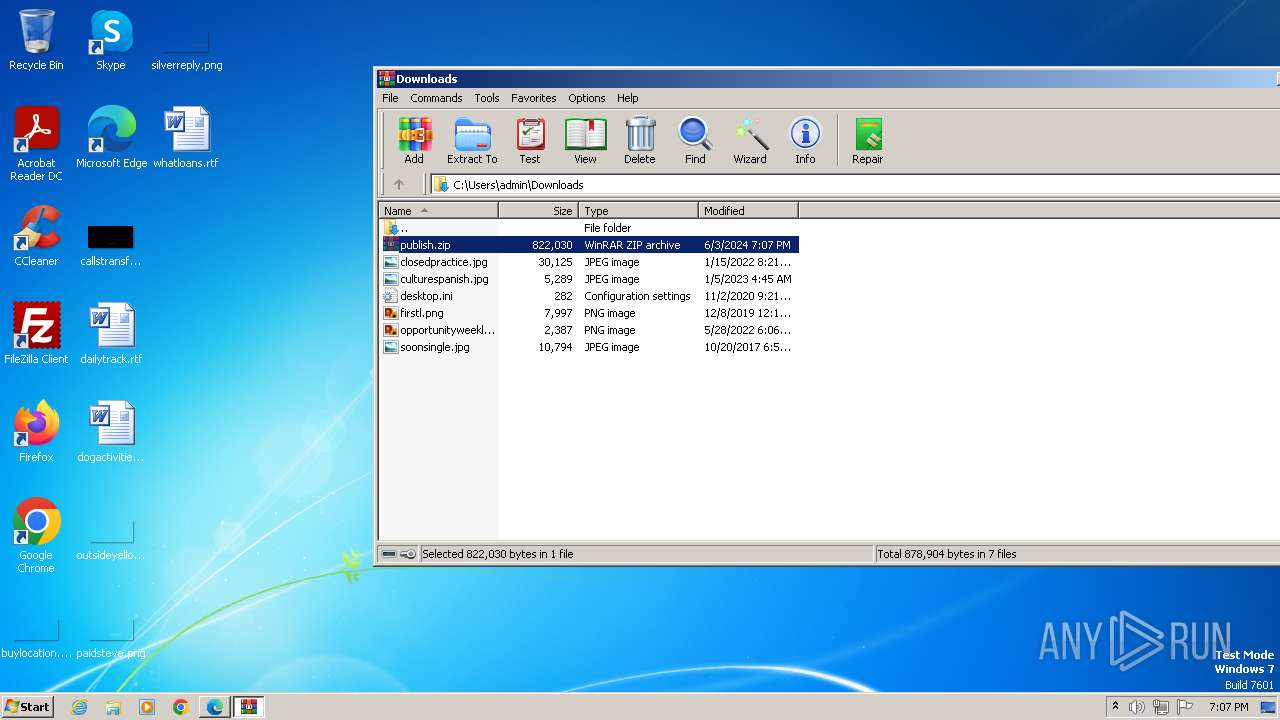This screenshot has height=720, width=1280.
Task: Select culturespanish.jpg in the file list
Action: click(589, 279)
